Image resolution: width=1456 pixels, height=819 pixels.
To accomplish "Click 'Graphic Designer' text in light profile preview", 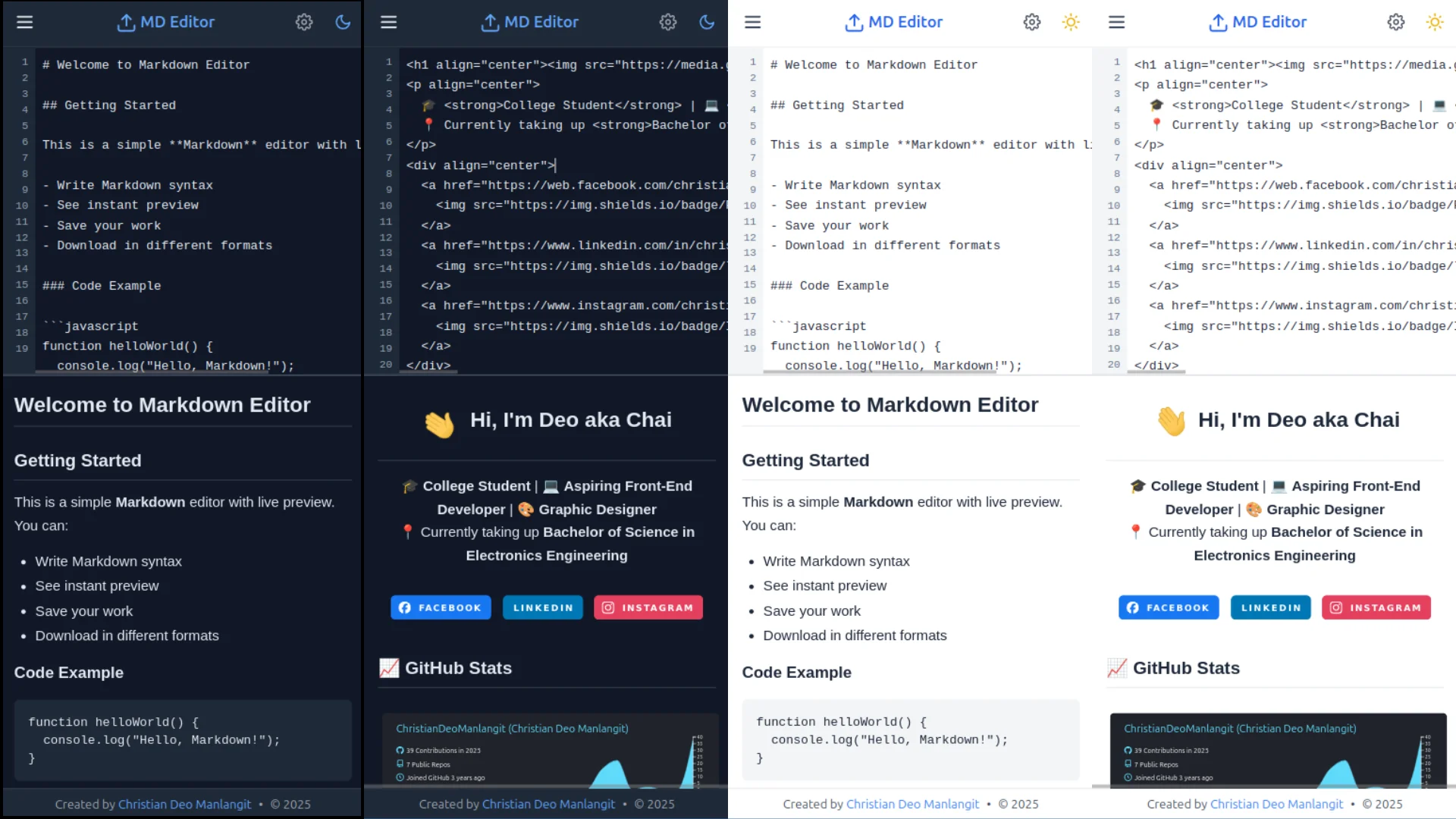I will click(1326, 510).
